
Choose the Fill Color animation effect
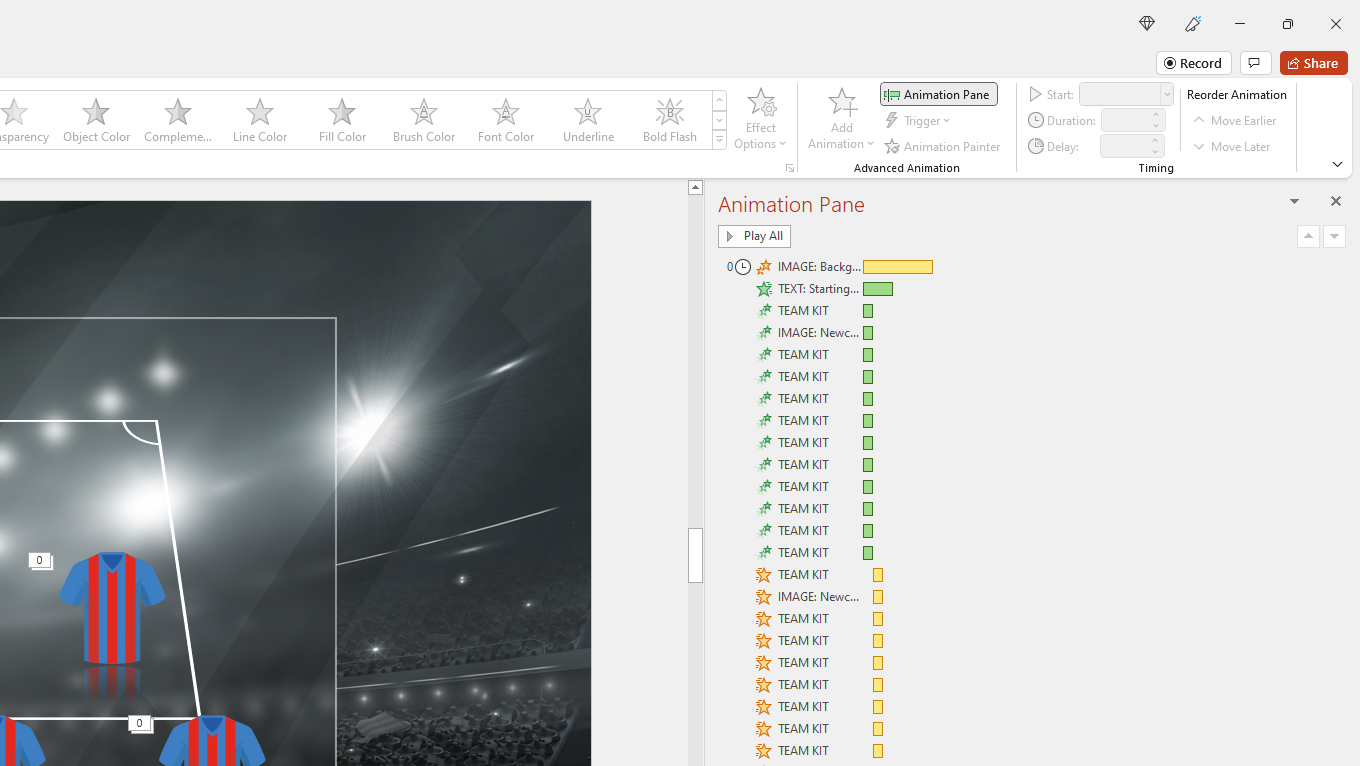pyautogui.click(x=342, y=120)
